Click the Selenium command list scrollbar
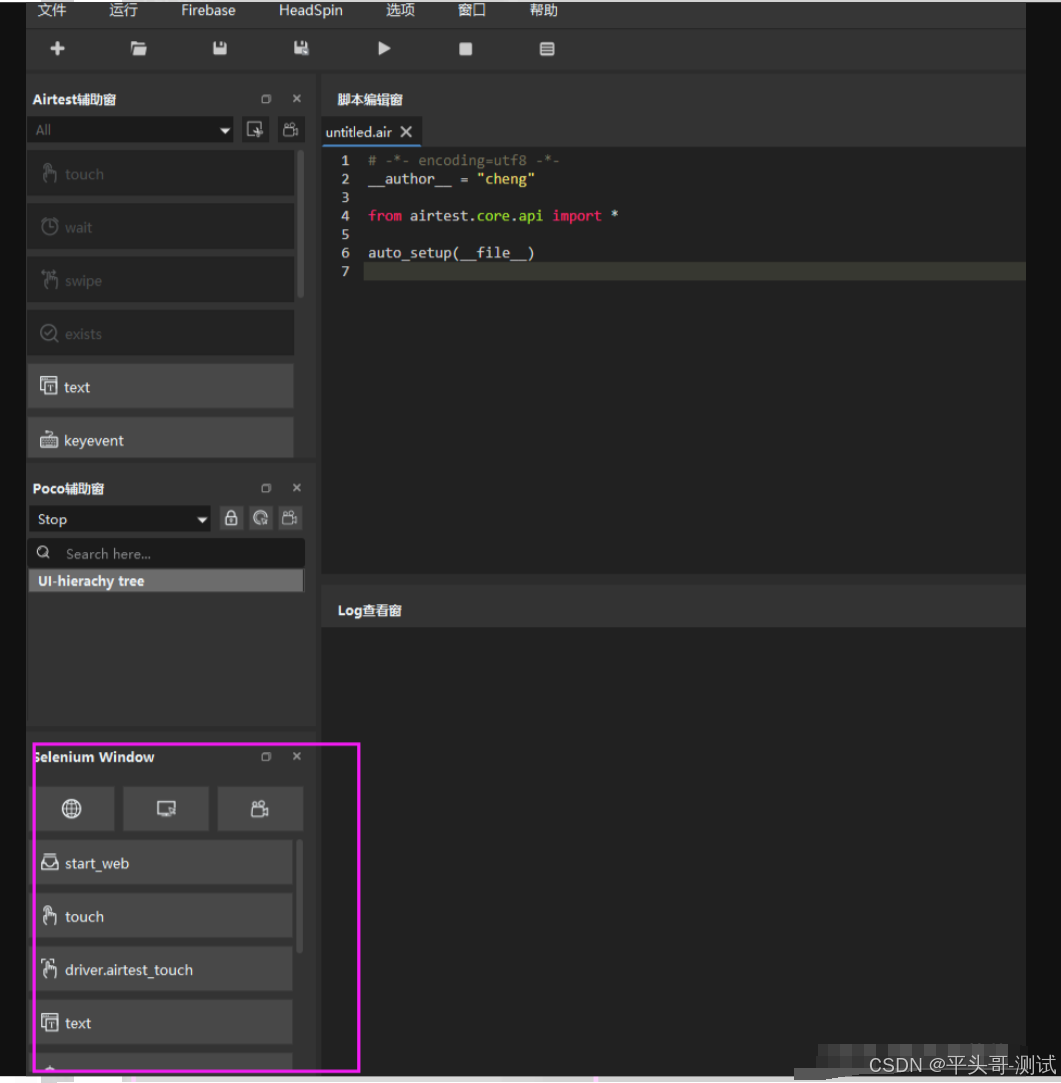1061x1083 pixels. click(x=299, y=897)
